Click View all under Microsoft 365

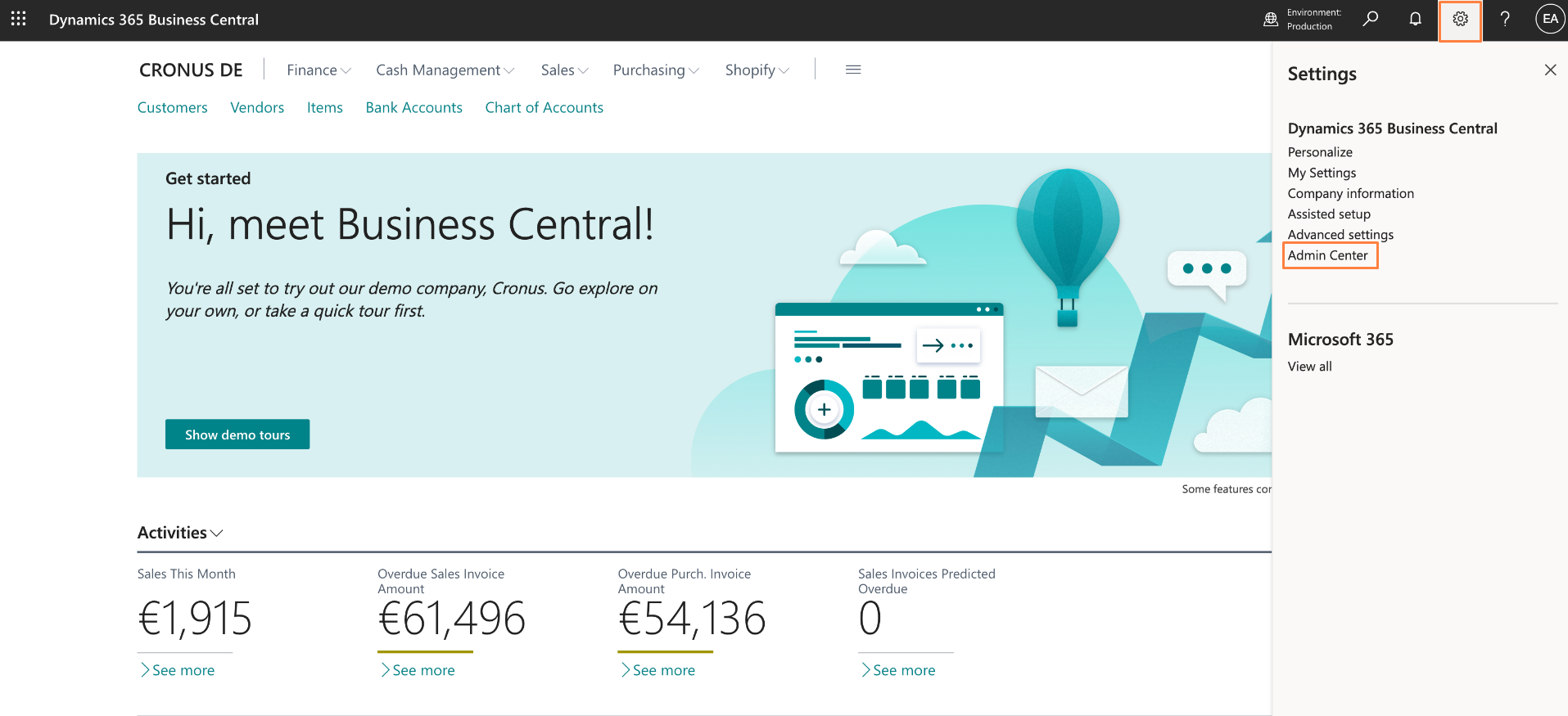pyautogui.click(x=1310, y=367)
